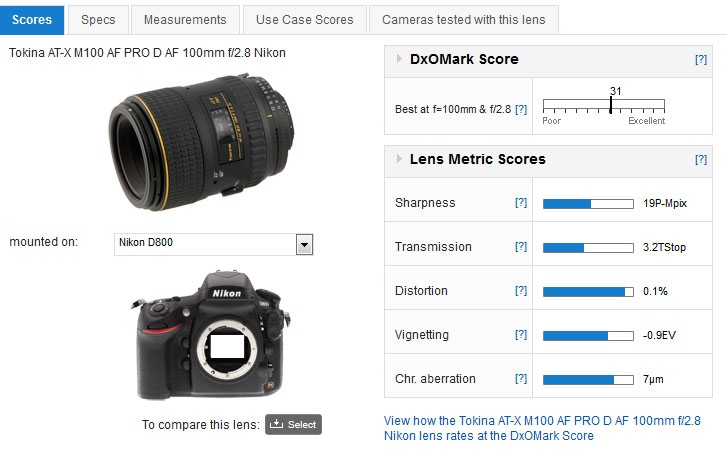Click the Sharpness score bar
The height and width of the screenshot is (450, 727).
point(588,203)
